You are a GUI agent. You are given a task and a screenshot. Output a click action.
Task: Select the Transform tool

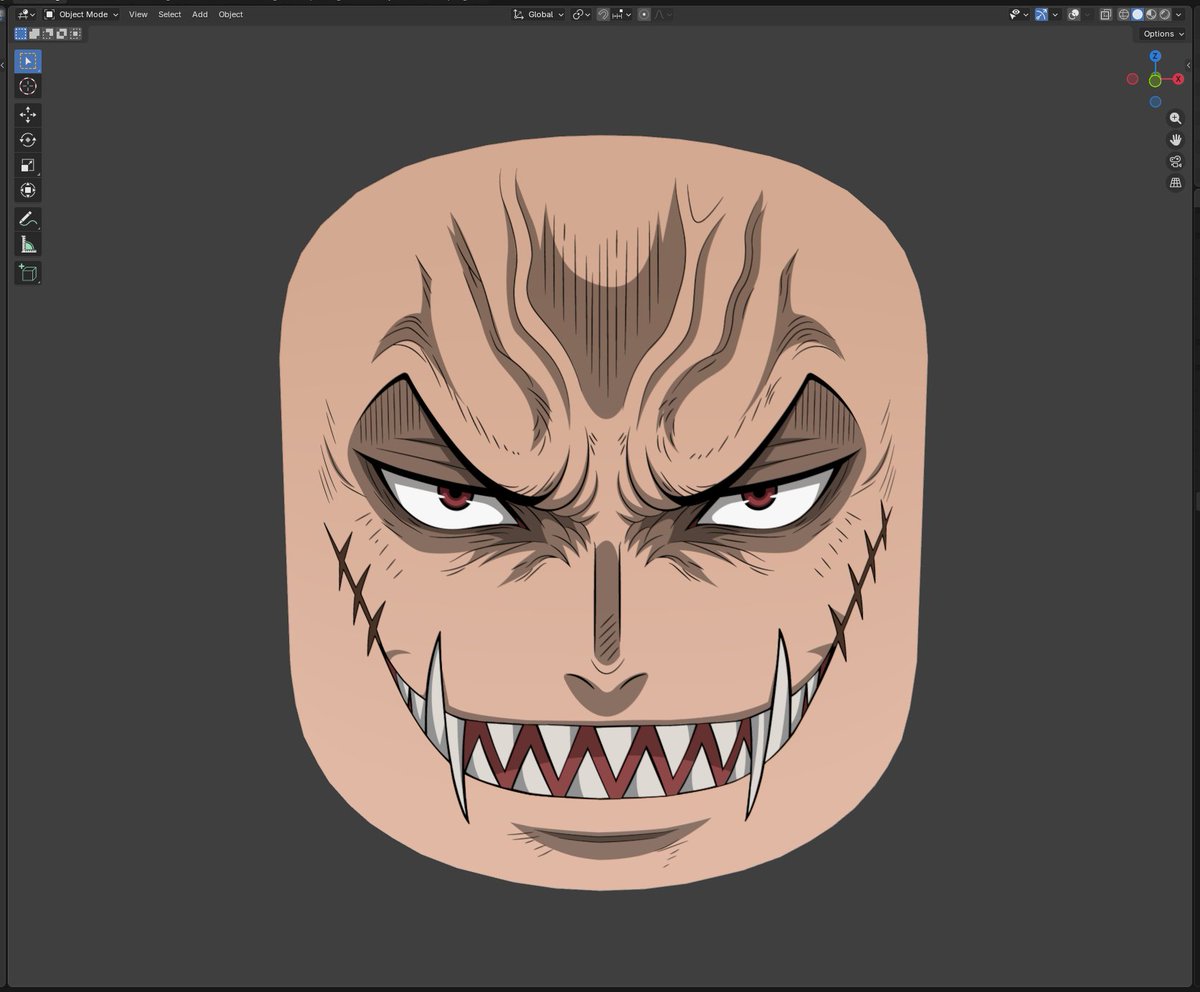28,190
